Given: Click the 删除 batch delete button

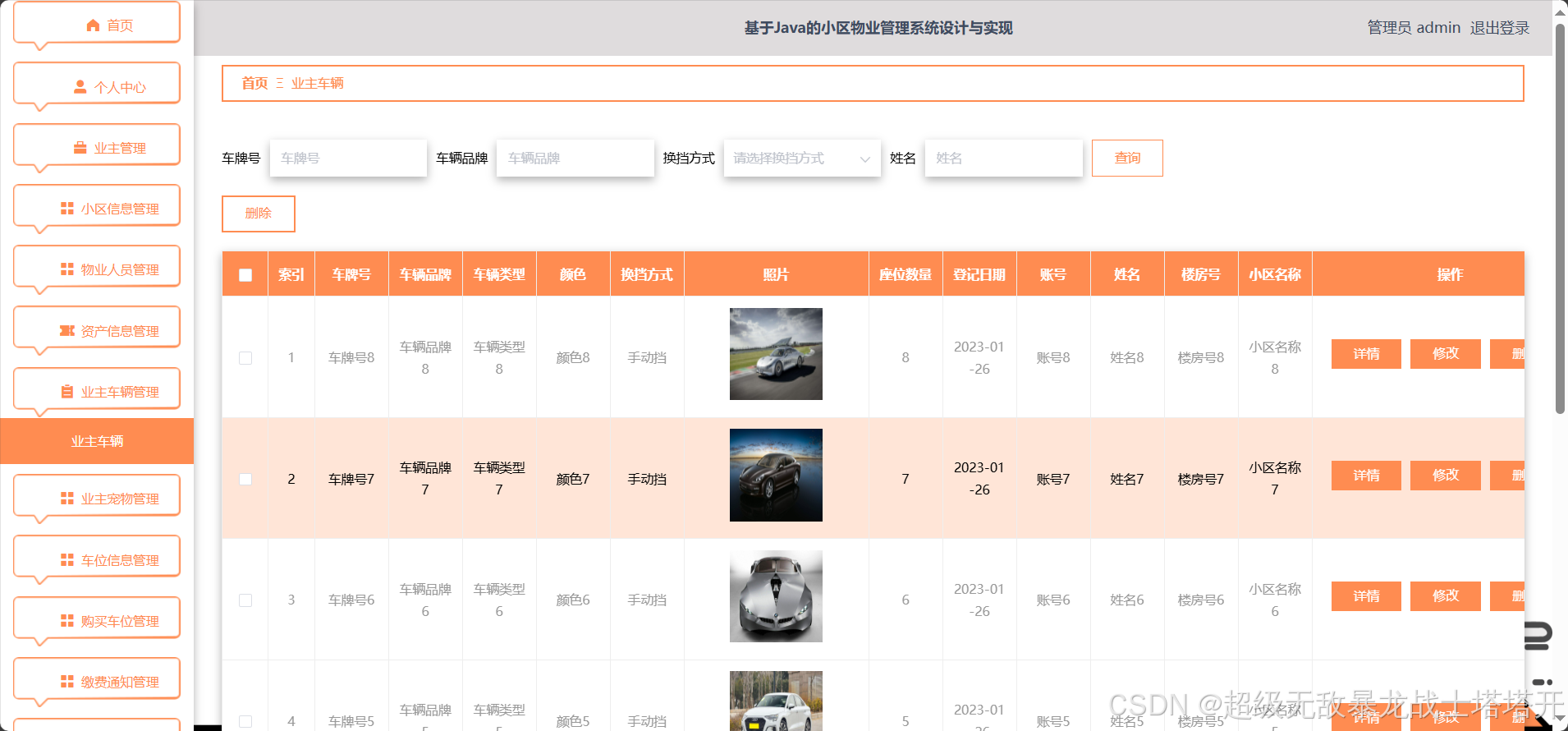Looking at the screenshot, I should (259, 214).
